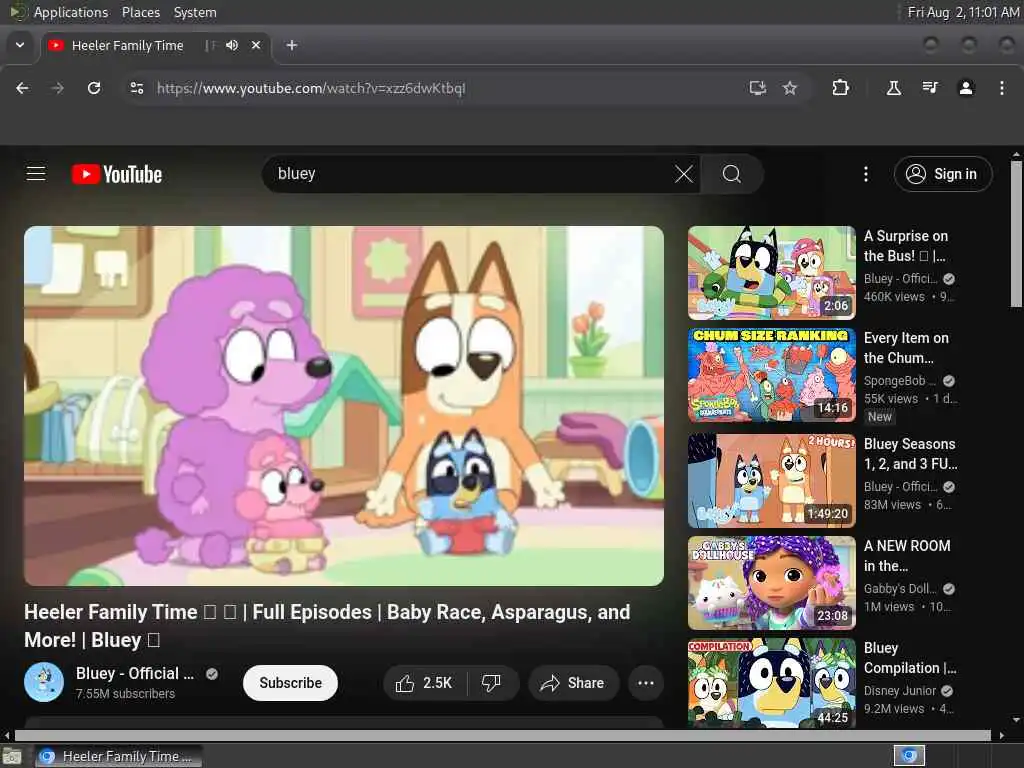Open the Chrome three-dot menu
Viewport: 1024px width, 768px height.
click(x=1002, y=88)
